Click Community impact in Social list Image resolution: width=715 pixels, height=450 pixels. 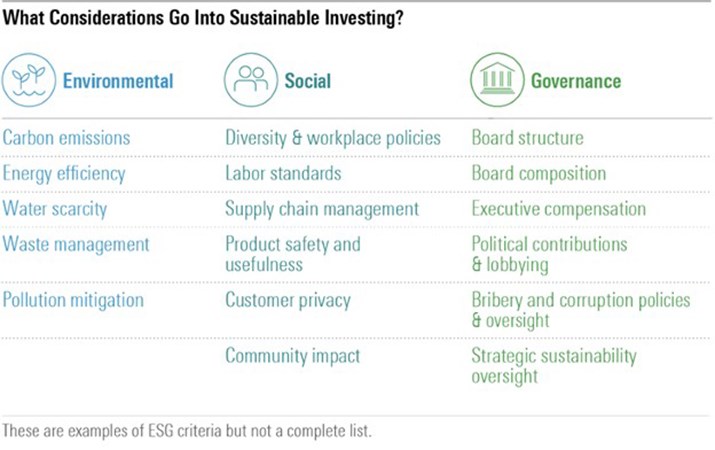pyautogui.click(x=292, y=355)
